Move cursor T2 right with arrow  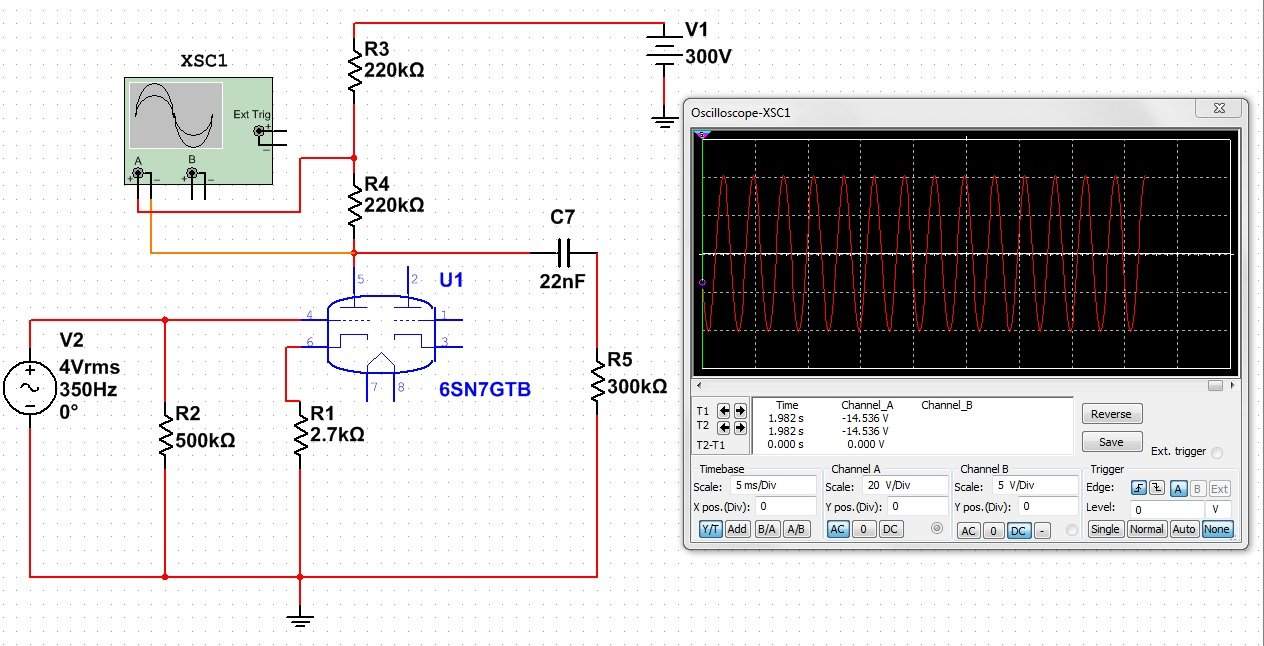(740, 427)
